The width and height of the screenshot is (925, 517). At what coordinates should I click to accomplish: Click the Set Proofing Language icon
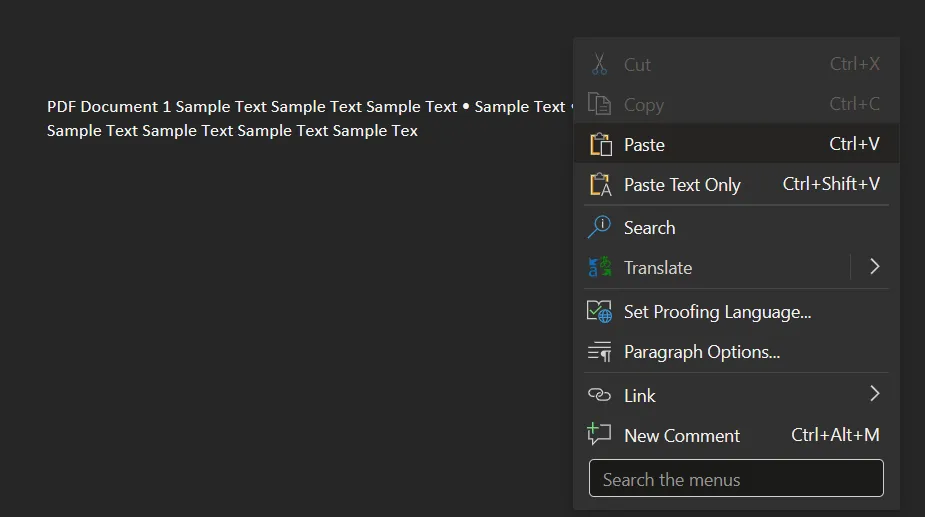coord(600,312)
